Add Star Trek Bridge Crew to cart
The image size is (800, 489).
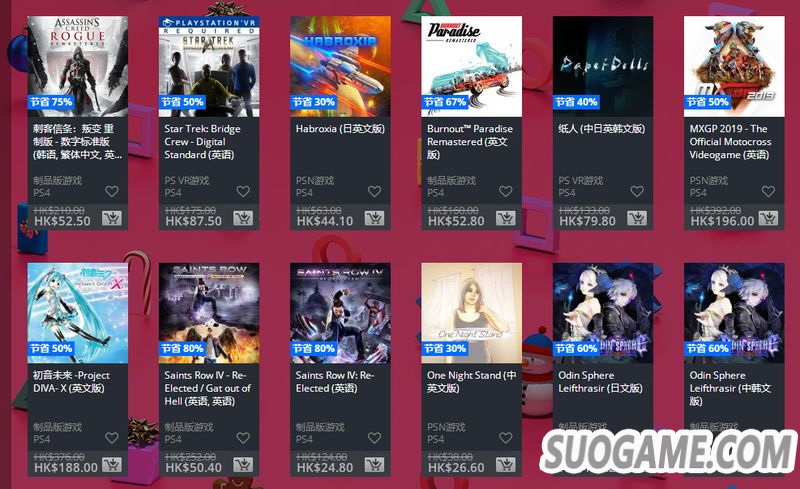(x=243, y=218)
